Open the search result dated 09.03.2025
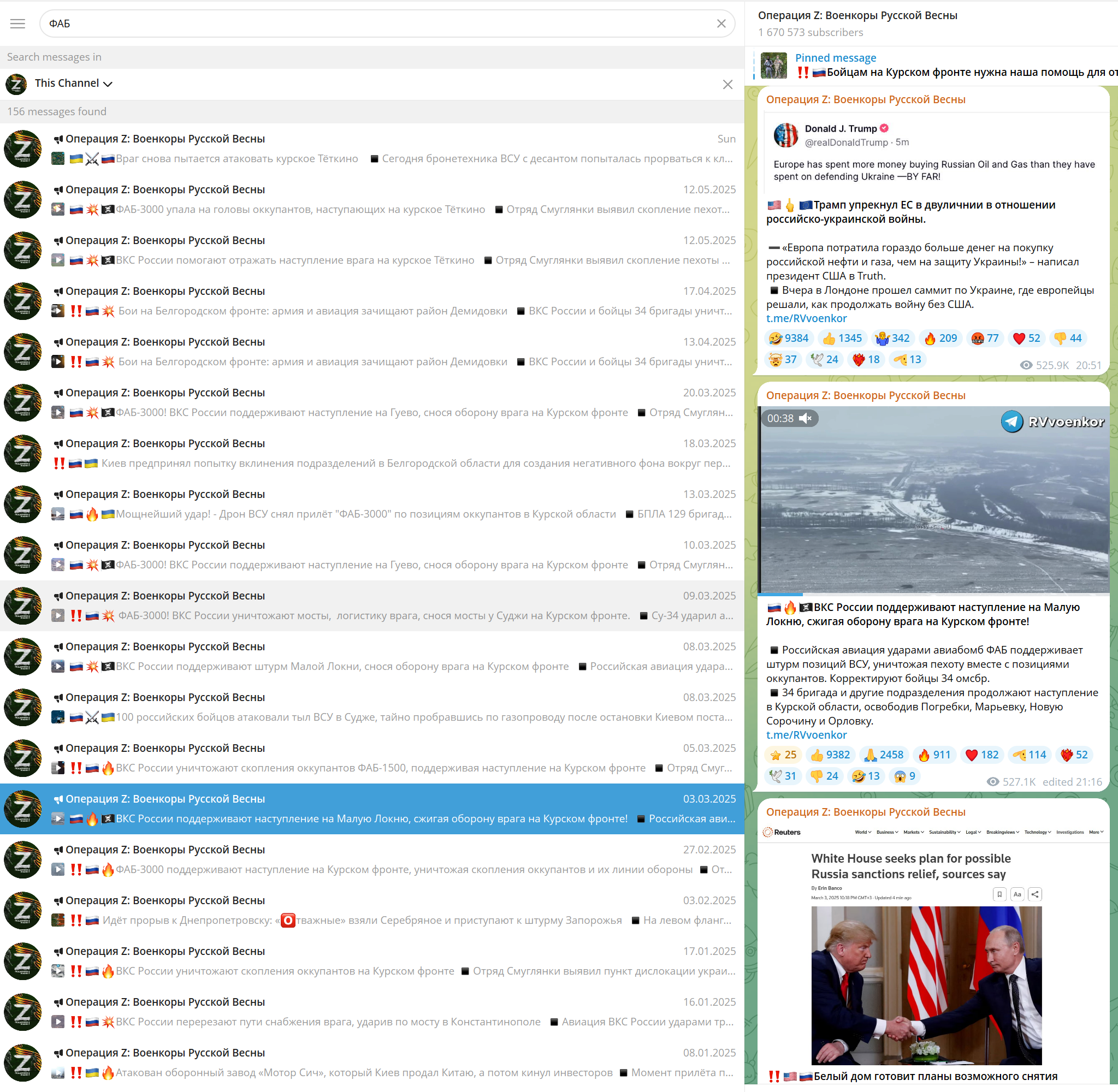This screenshot has width=1118, height=1092. [372, 606]
